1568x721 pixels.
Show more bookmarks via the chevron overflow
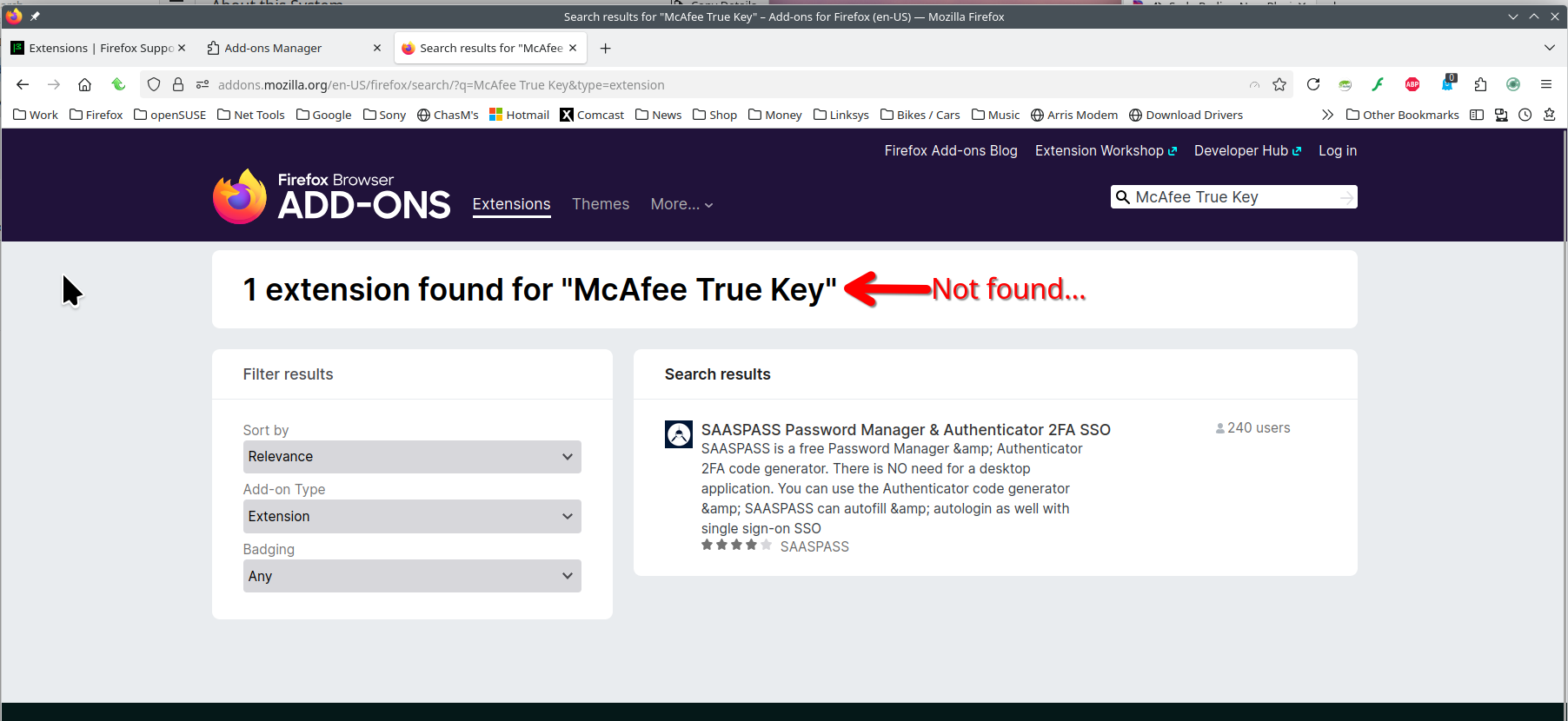[1327, 115]
